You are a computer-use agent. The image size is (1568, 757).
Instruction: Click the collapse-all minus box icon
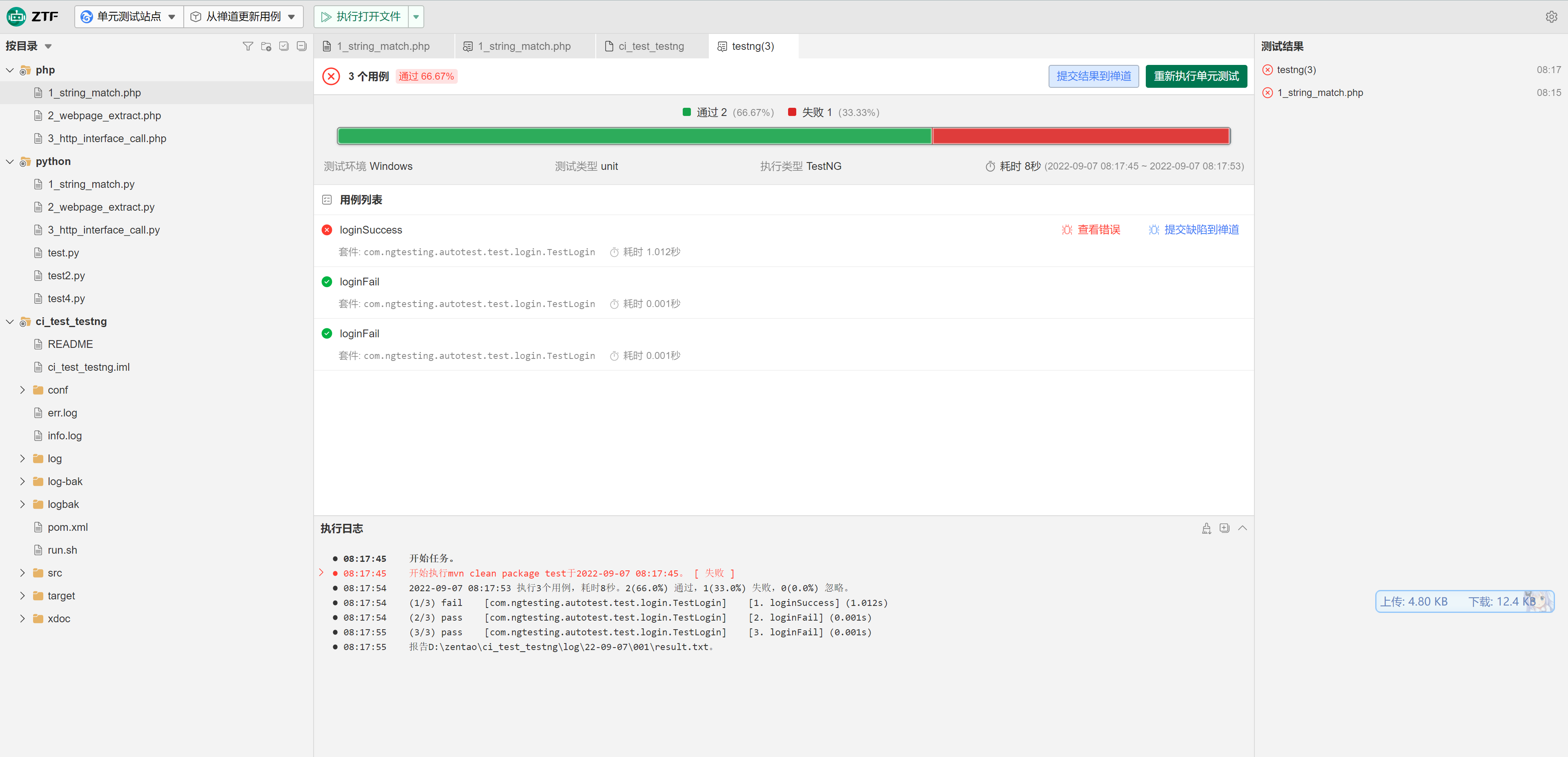[x=301, y=46]
